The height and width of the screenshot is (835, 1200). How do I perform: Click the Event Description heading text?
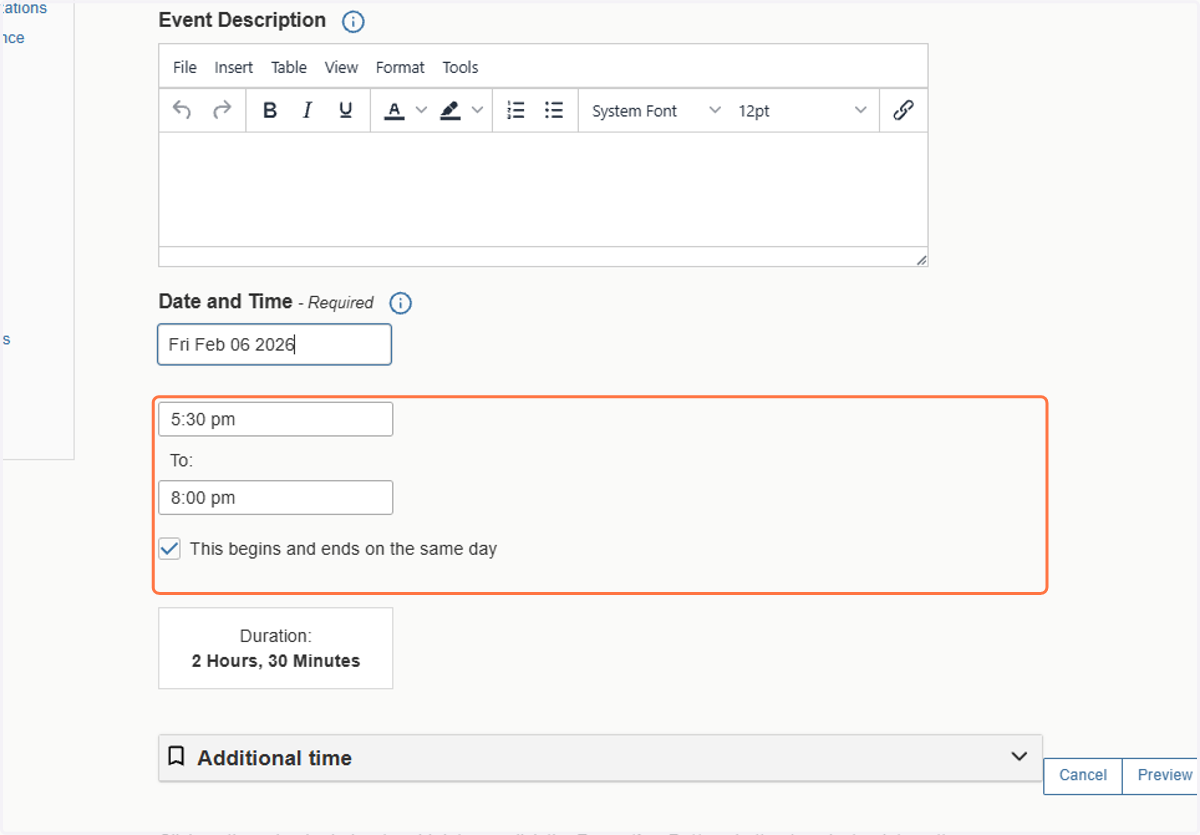tap(242, 20)
